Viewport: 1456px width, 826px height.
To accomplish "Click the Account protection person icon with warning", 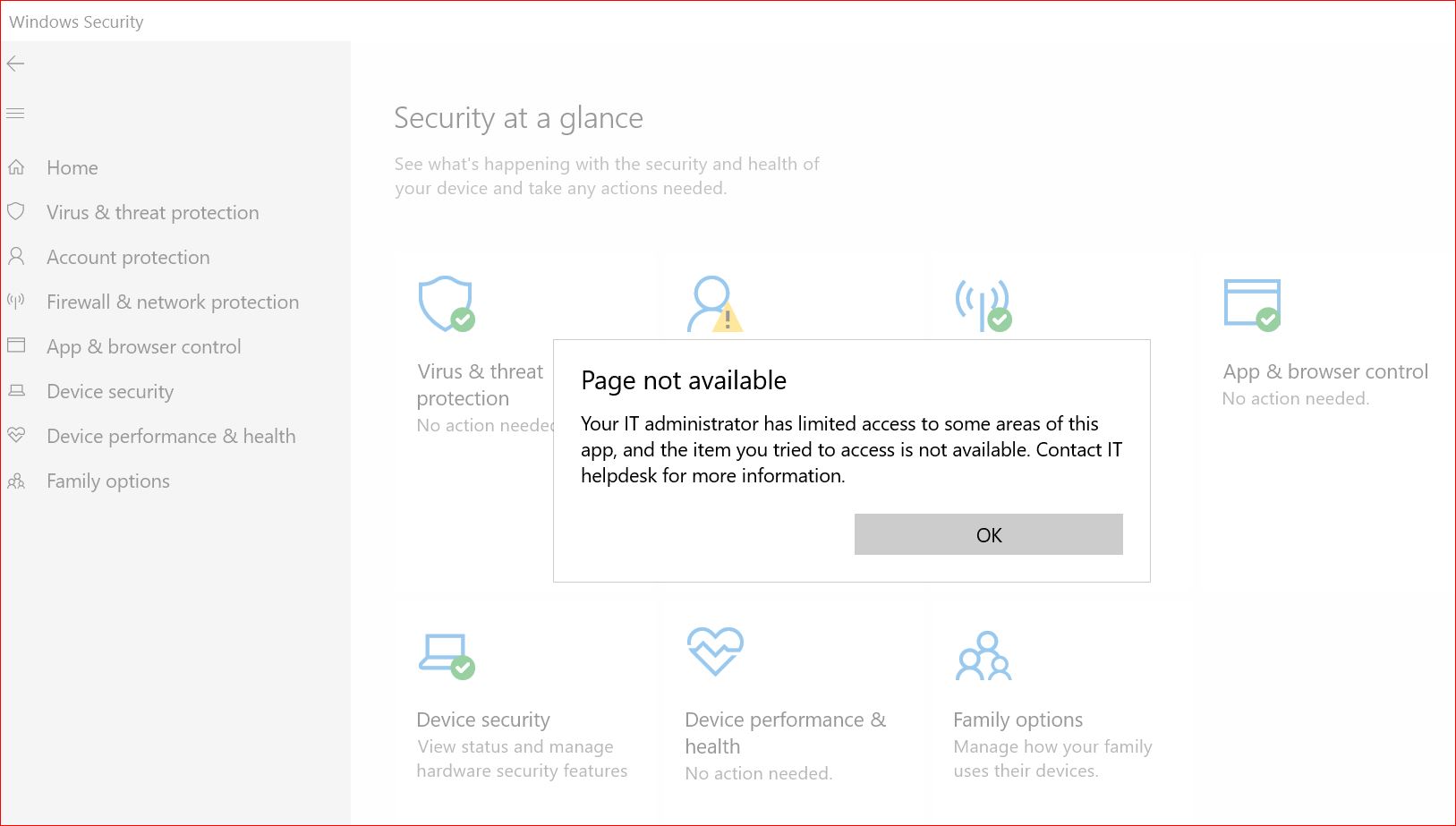I will click(x=713, y=303).
